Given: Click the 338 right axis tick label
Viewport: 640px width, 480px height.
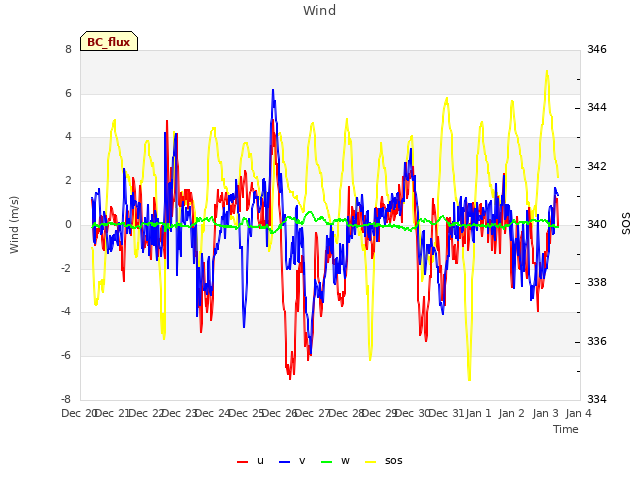Looking at the screenshot, I should (597, 282).
